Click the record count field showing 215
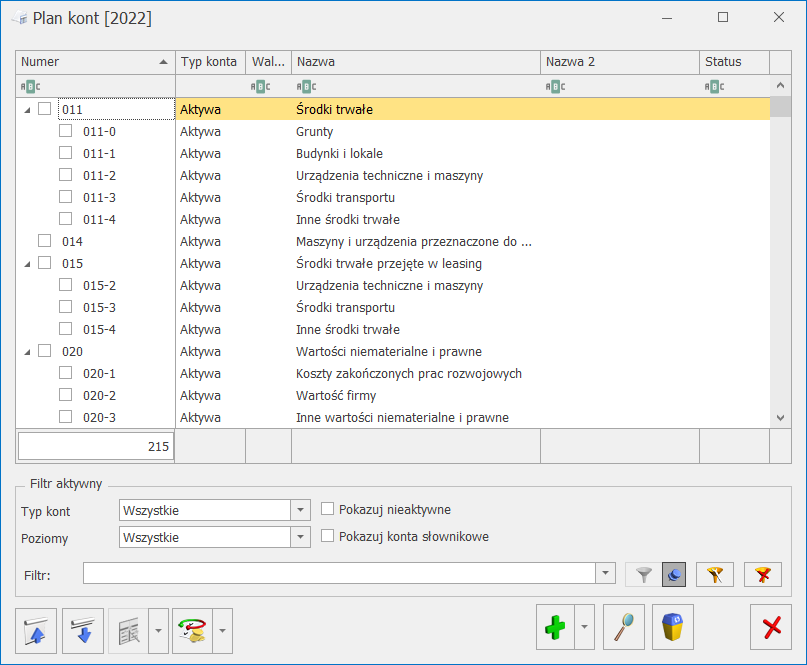This screenshot has width=807, height=665. [96, 446]
